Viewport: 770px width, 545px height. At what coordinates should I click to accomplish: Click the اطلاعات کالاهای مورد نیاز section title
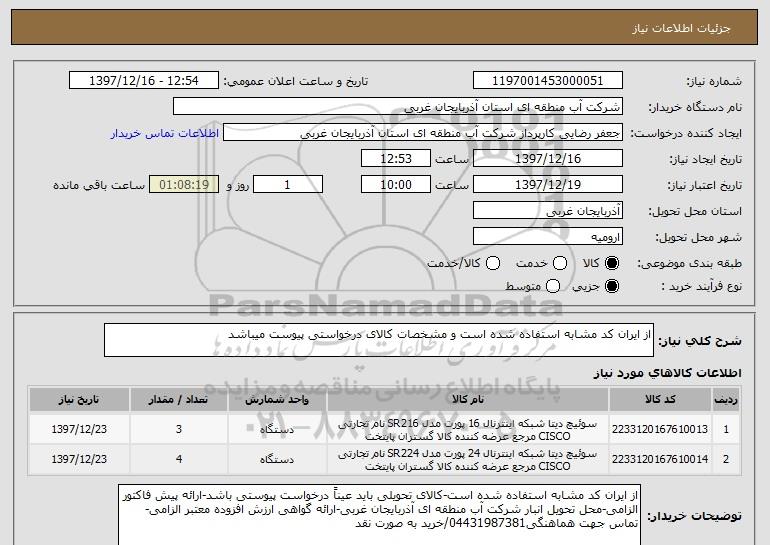point(667,373)
